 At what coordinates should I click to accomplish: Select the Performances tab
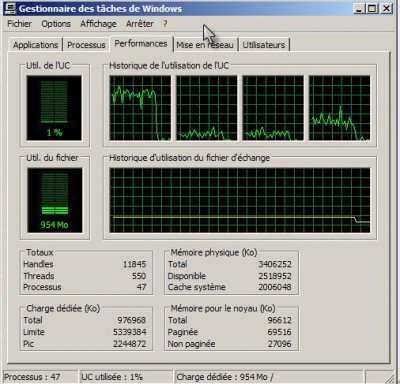point(141,44)
